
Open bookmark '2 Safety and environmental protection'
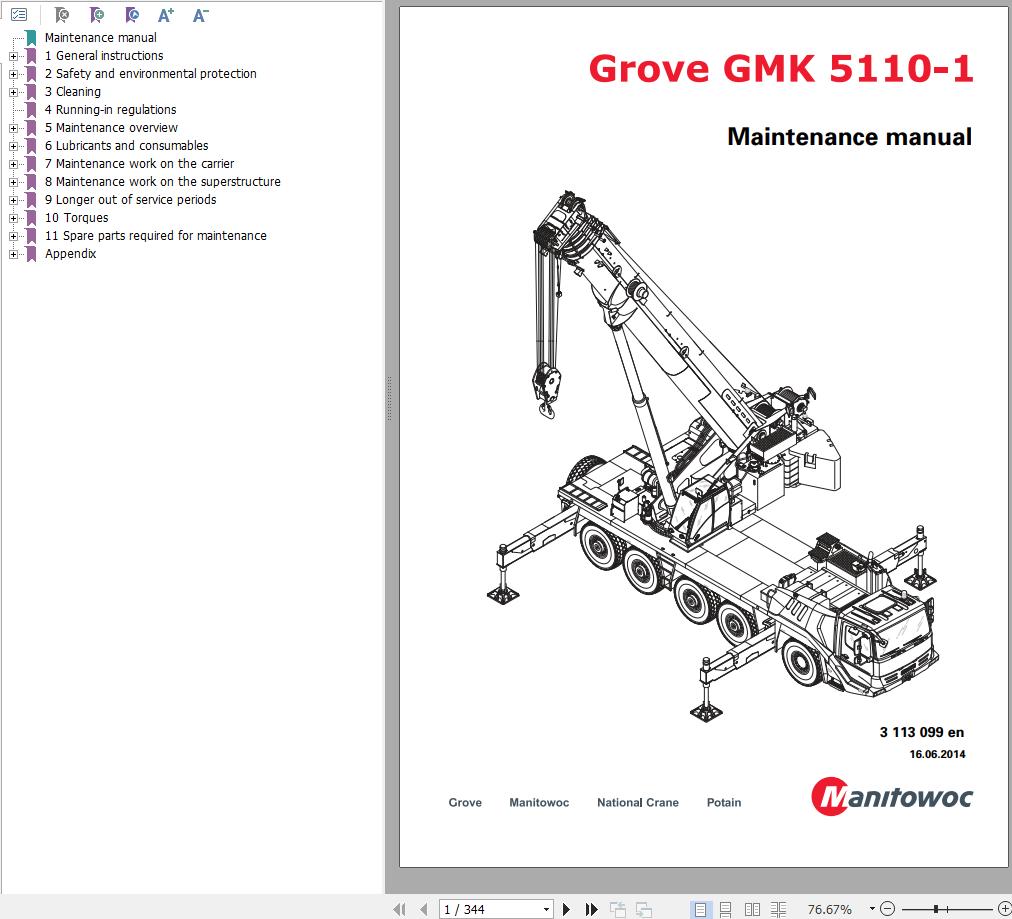pyautogui.click(x=150, y=74)
